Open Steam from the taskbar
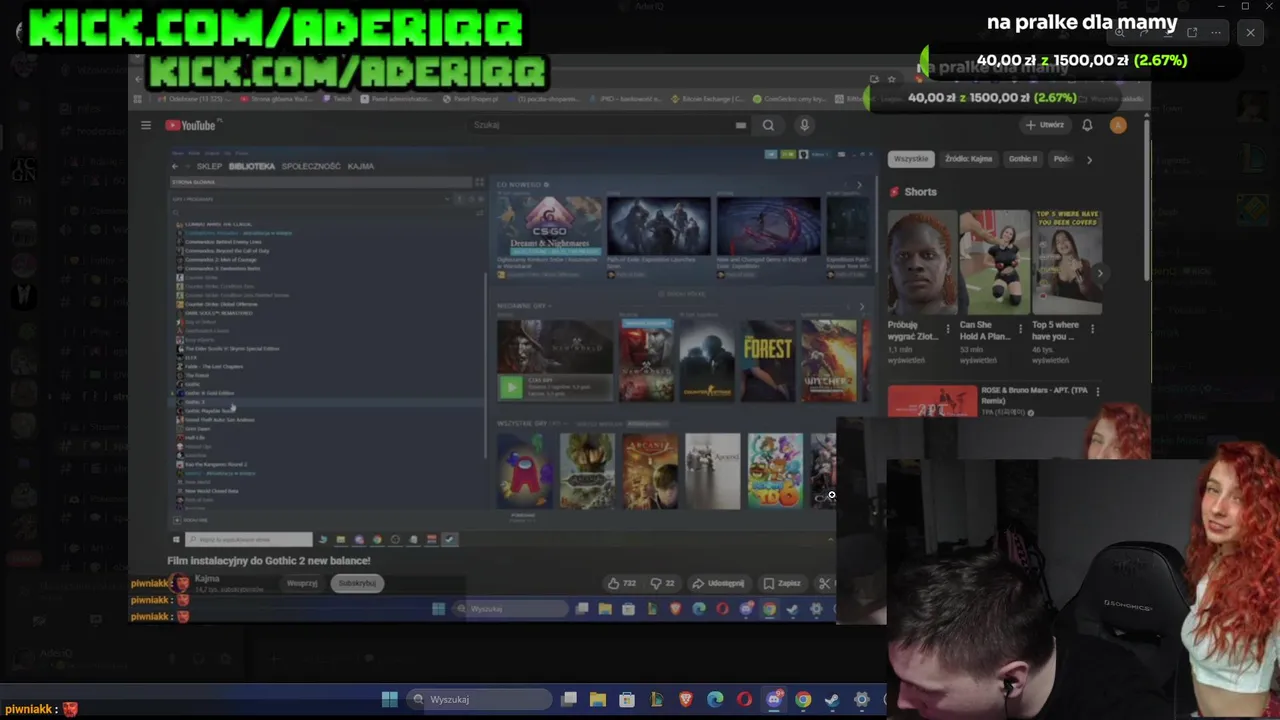This screenshot has width=1280, height=720. tap(832, 699)
